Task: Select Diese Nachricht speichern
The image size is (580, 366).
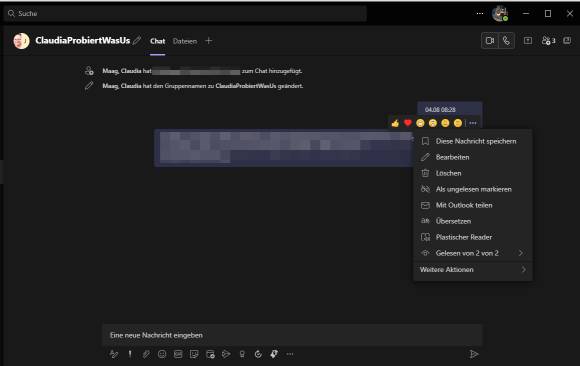Action: pos(473,141)
